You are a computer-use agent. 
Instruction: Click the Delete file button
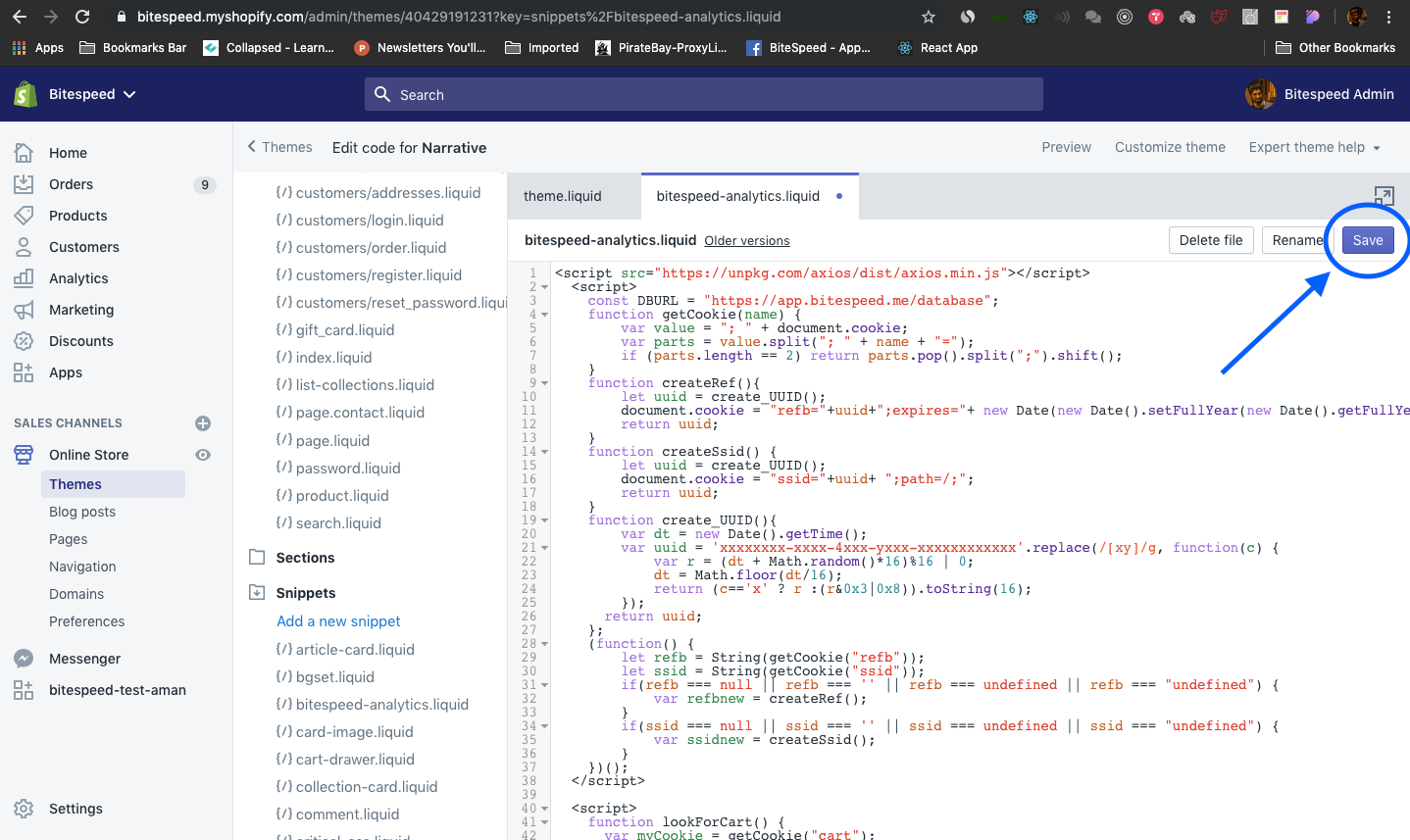click(x=1211, y=240)
